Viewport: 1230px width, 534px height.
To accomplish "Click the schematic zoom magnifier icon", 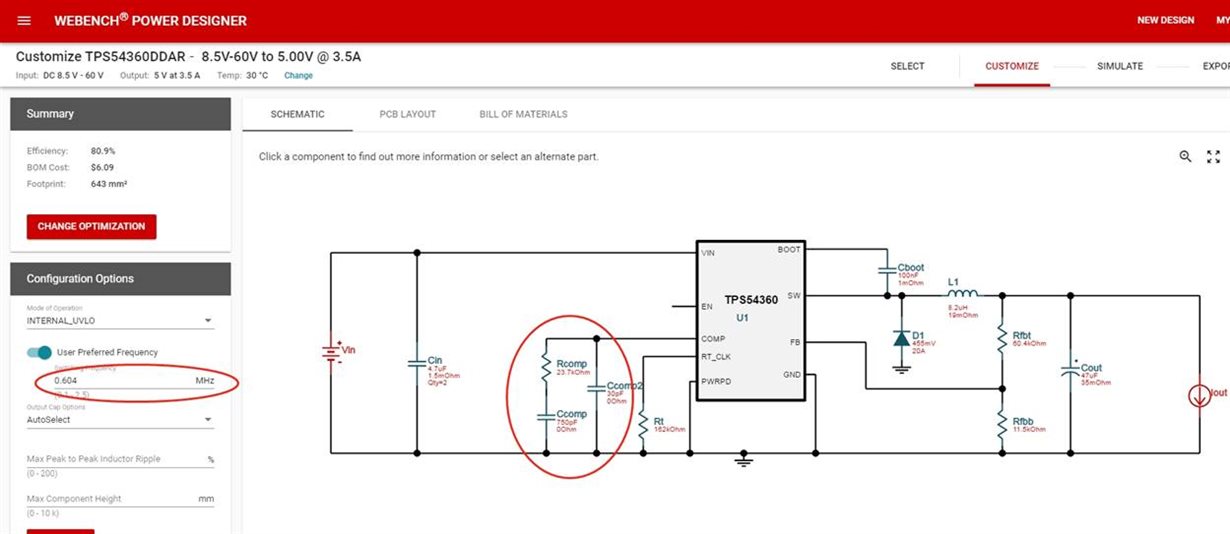I will (1185, 156).
